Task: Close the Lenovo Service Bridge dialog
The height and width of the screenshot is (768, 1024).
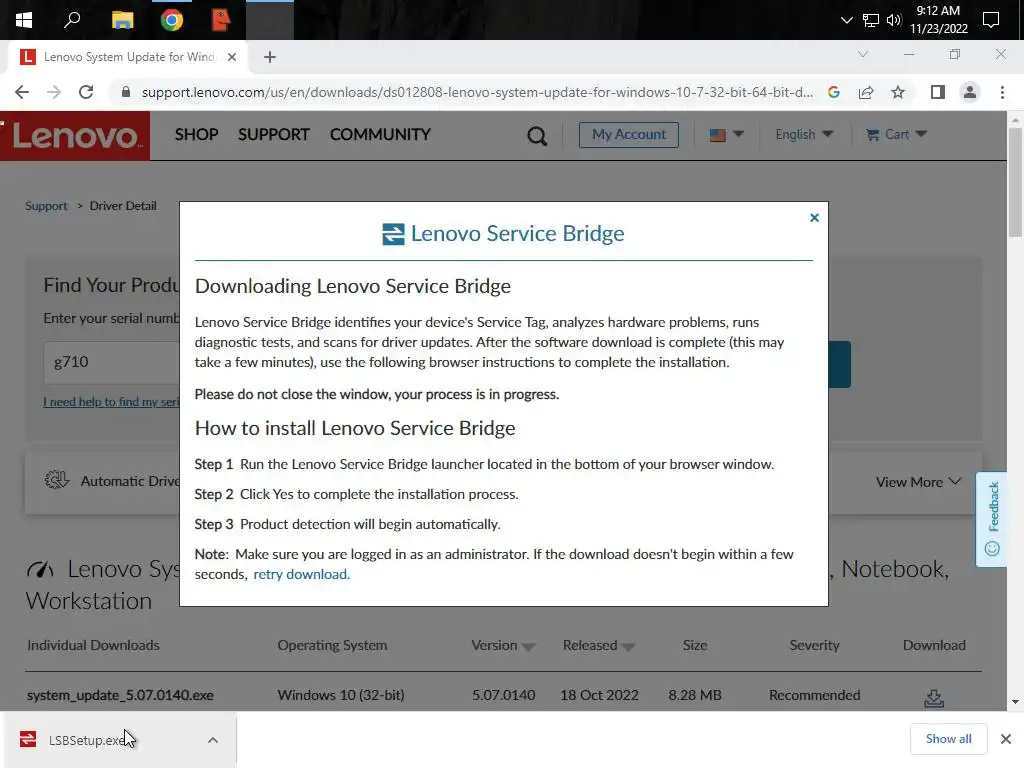Action: coord(814,217)
